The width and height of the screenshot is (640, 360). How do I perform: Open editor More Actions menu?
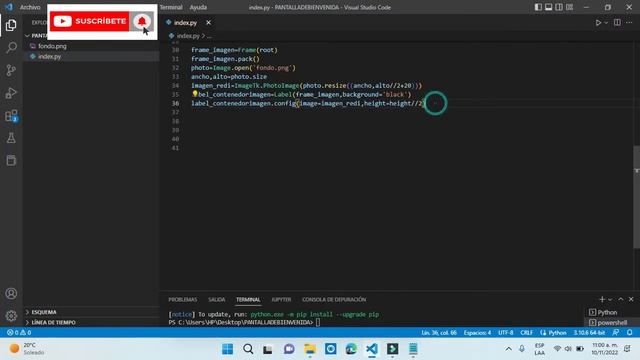pos(629,22)
